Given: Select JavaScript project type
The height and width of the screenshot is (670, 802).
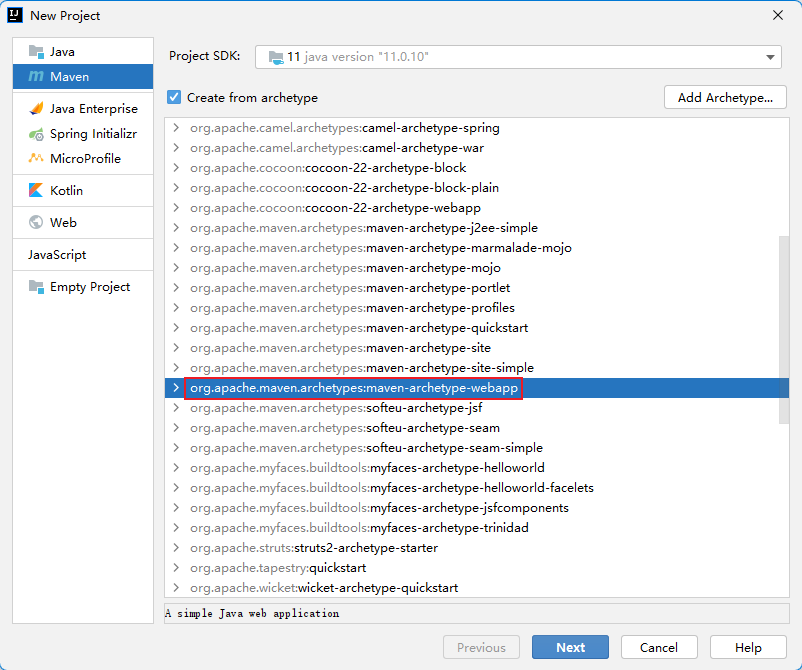Looking at the screenshot, I should tap(83, 254).
